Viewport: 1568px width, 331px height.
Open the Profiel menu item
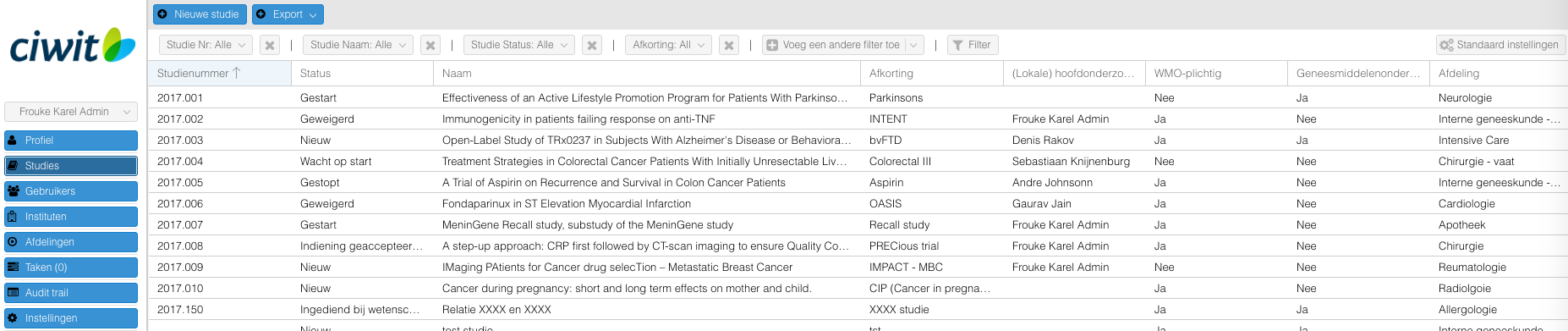pyautogui.click(x=71, y=141)
